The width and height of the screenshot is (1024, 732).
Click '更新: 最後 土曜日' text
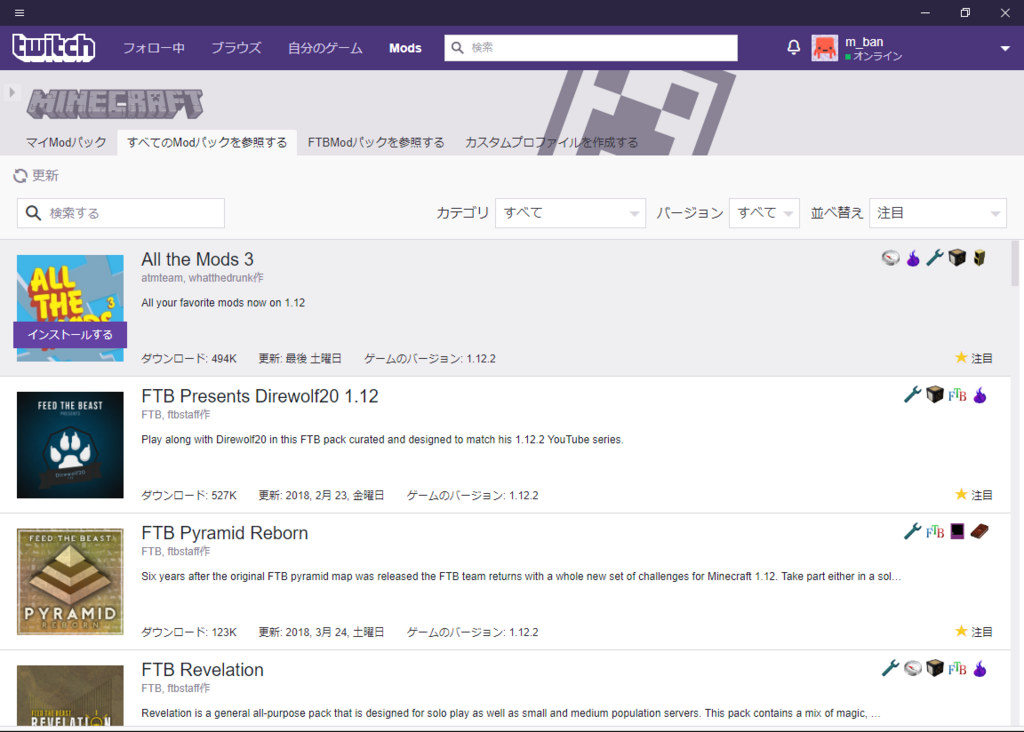coord(300,358)
